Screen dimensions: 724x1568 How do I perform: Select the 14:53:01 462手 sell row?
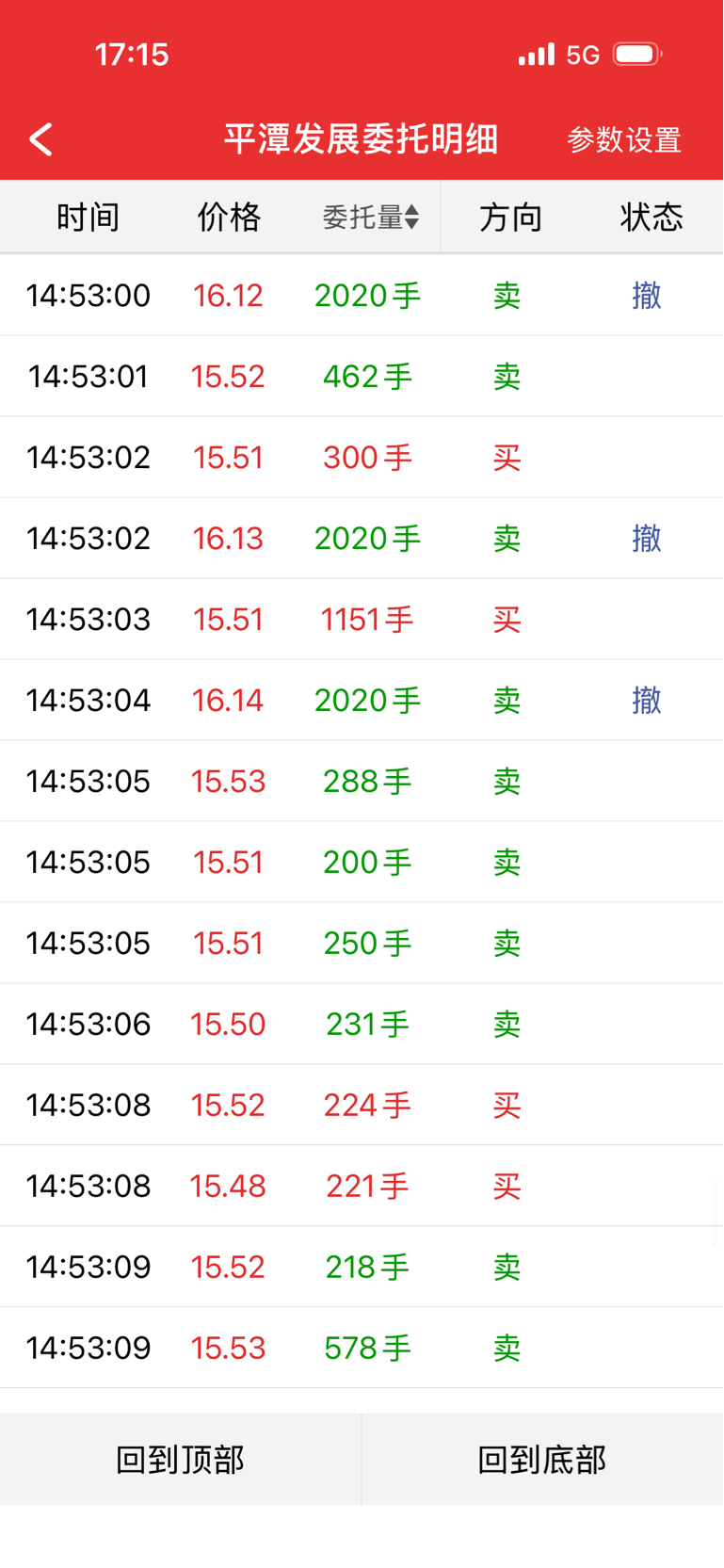tap(362, 377)
